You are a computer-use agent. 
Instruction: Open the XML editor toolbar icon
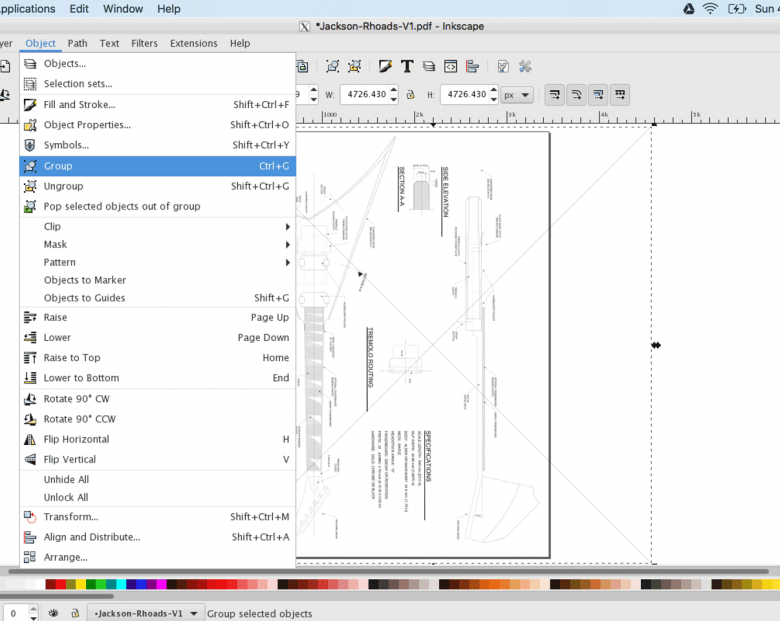[x=451, y=67]
